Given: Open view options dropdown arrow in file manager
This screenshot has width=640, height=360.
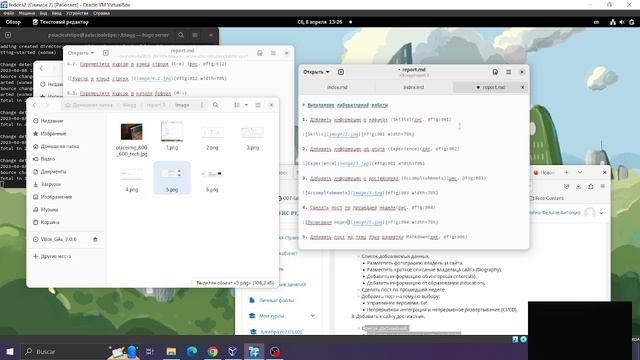Looking at the screenshot, I should click(246, 105).
